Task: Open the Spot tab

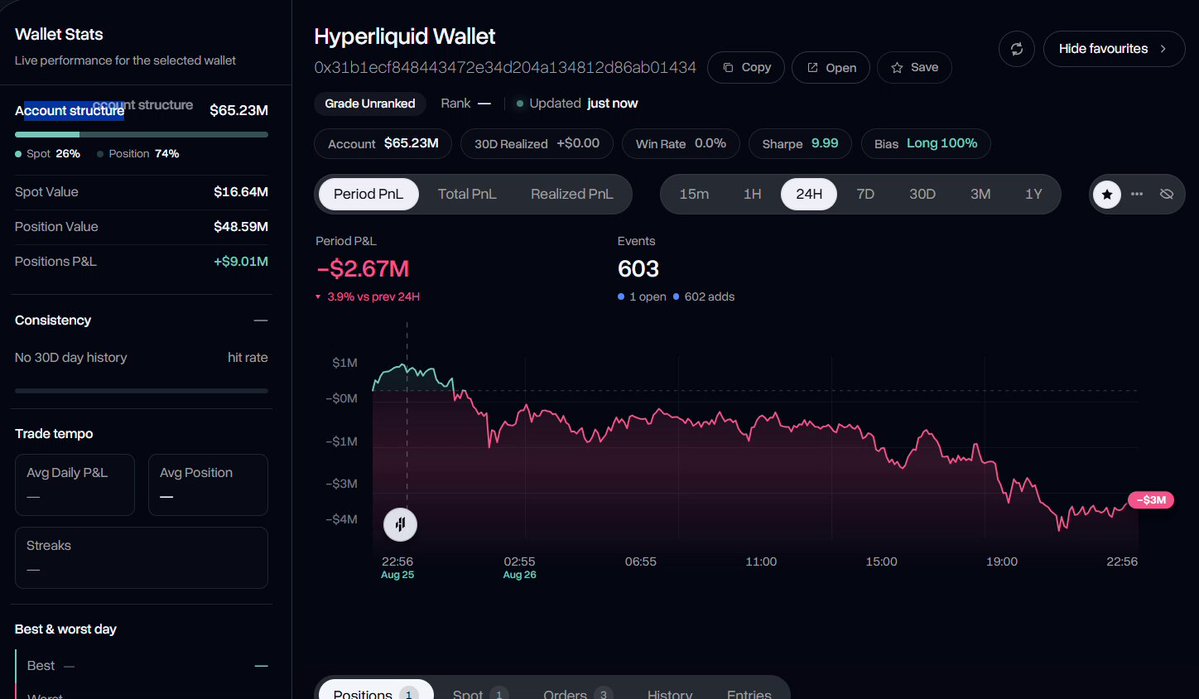Action: coord(479,691)
